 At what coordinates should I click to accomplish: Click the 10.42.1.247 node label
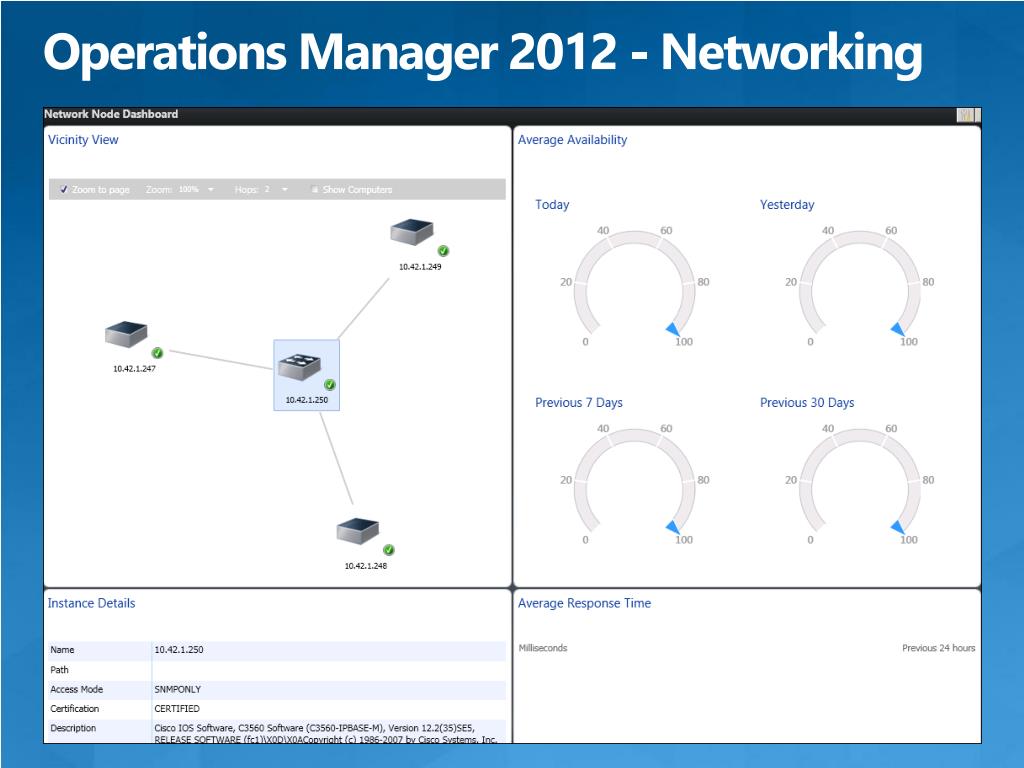click(x=135, y=369)
